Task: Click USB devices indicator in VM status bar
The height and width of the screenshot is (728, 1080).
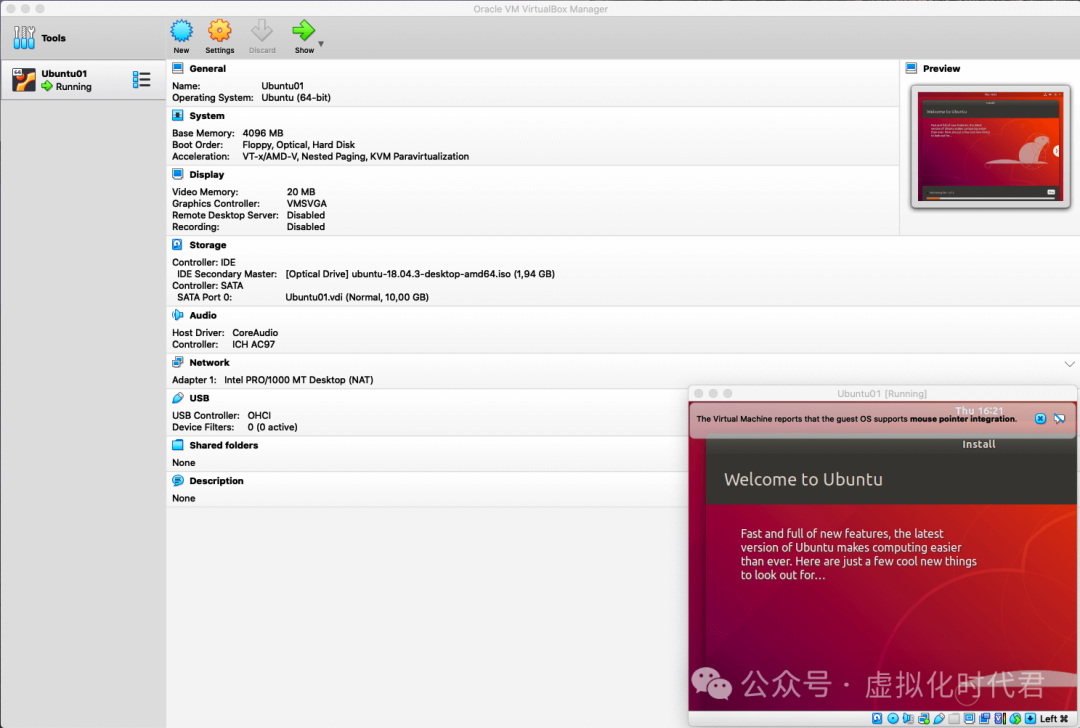Action: coord(939,718)
